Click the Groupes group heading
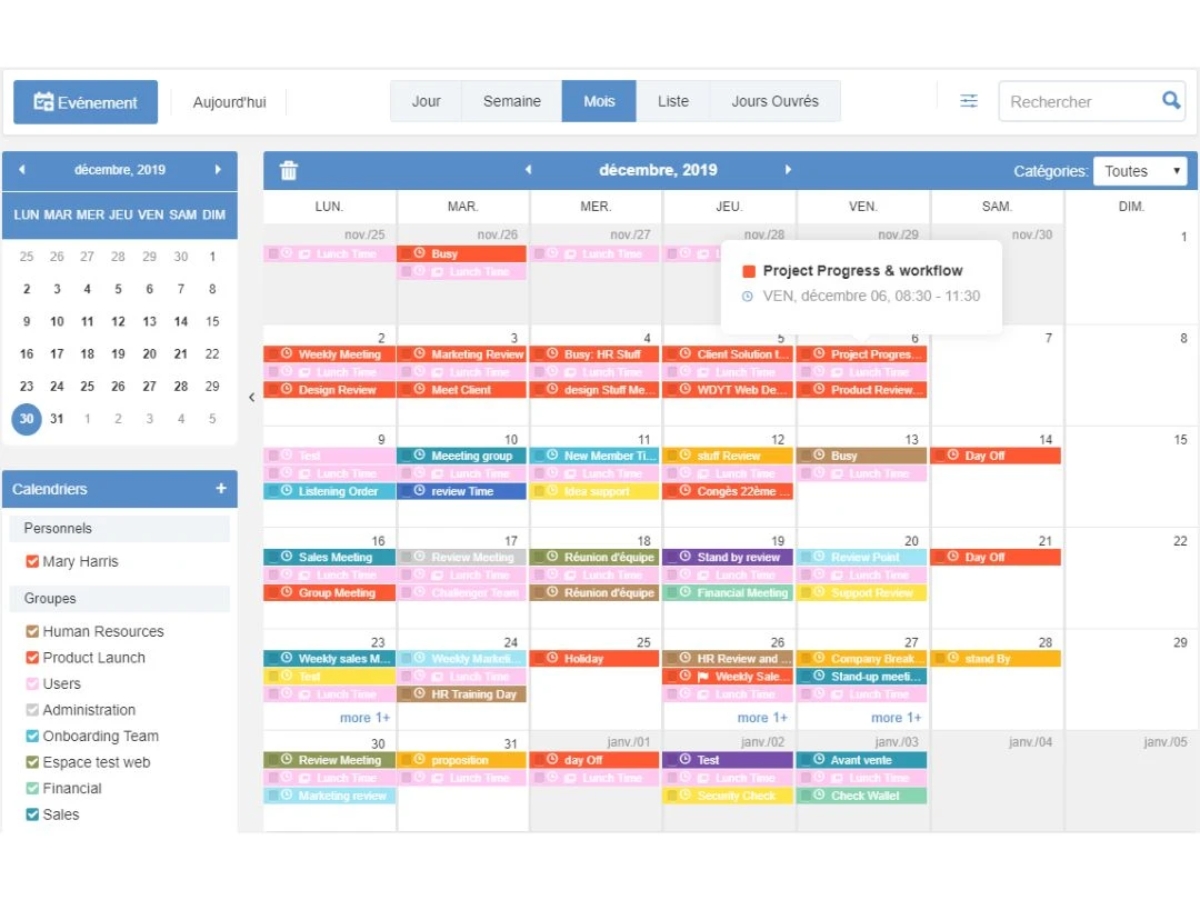 click(x=120, y=598)
